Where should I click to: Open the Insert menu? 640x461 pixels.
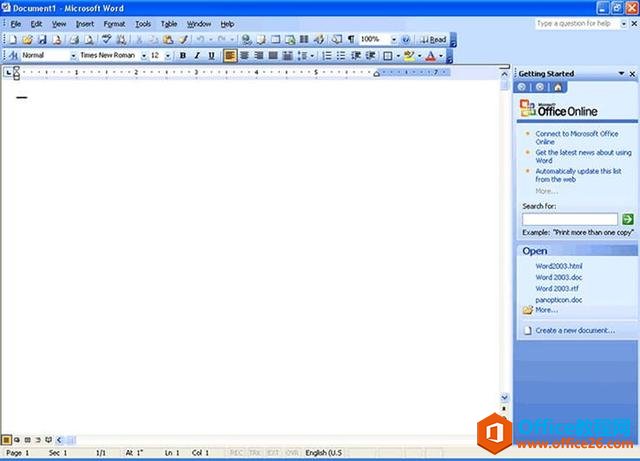(x=85, y=24)
